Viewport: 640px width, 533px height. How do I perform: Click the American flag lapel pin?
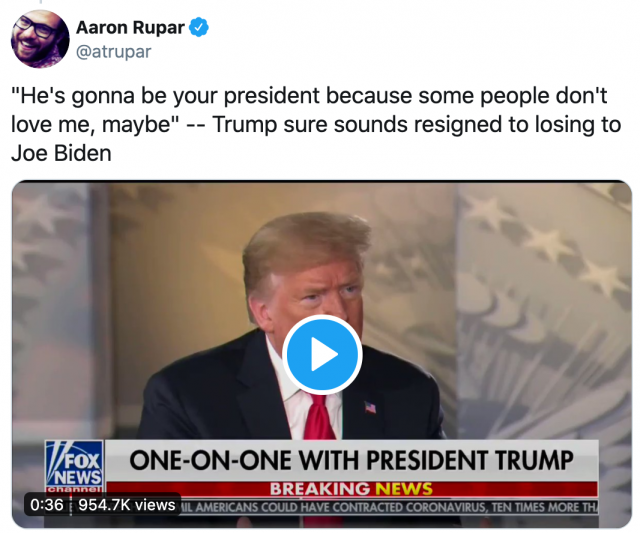click(370, 407)
